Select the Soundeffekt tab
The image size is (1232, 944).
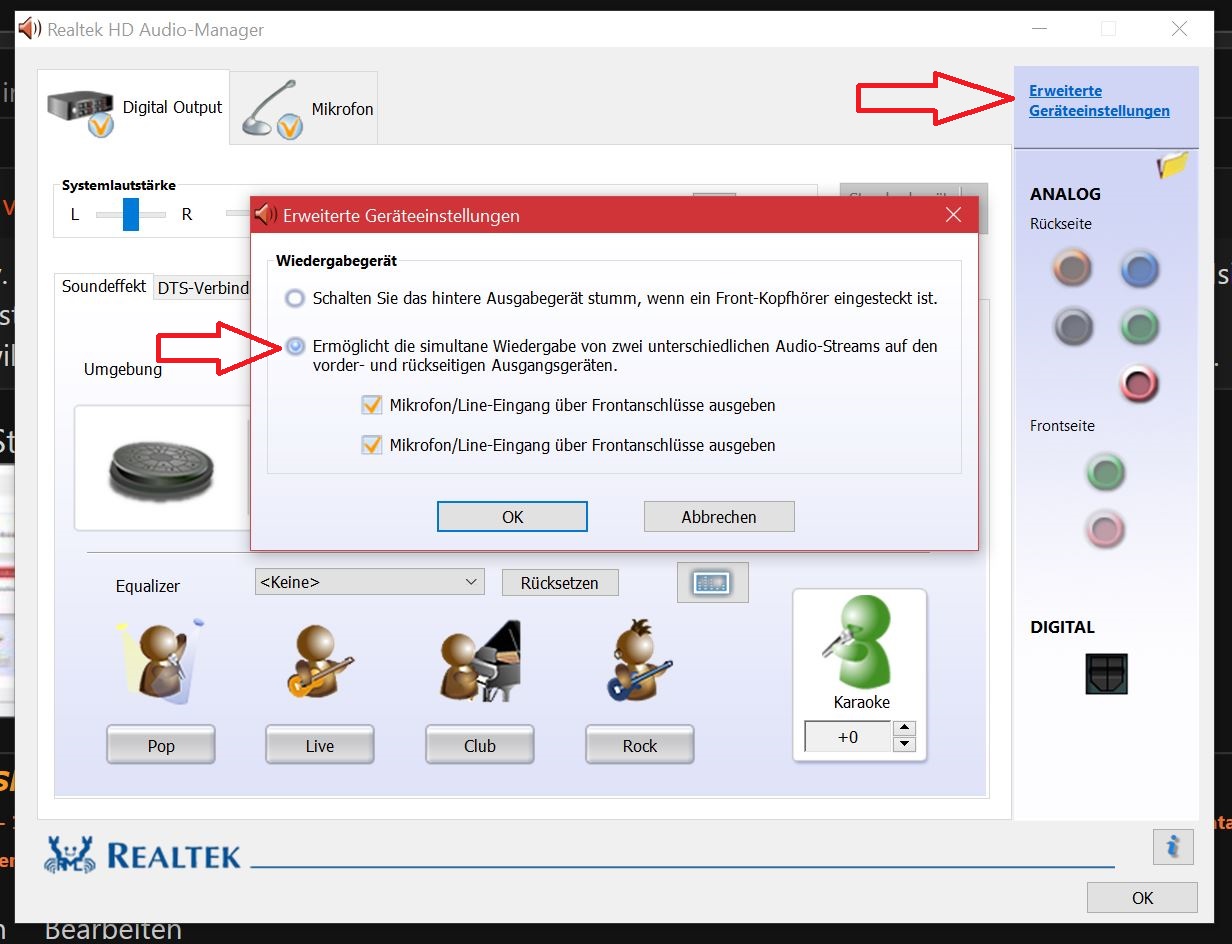click(104, 286)
